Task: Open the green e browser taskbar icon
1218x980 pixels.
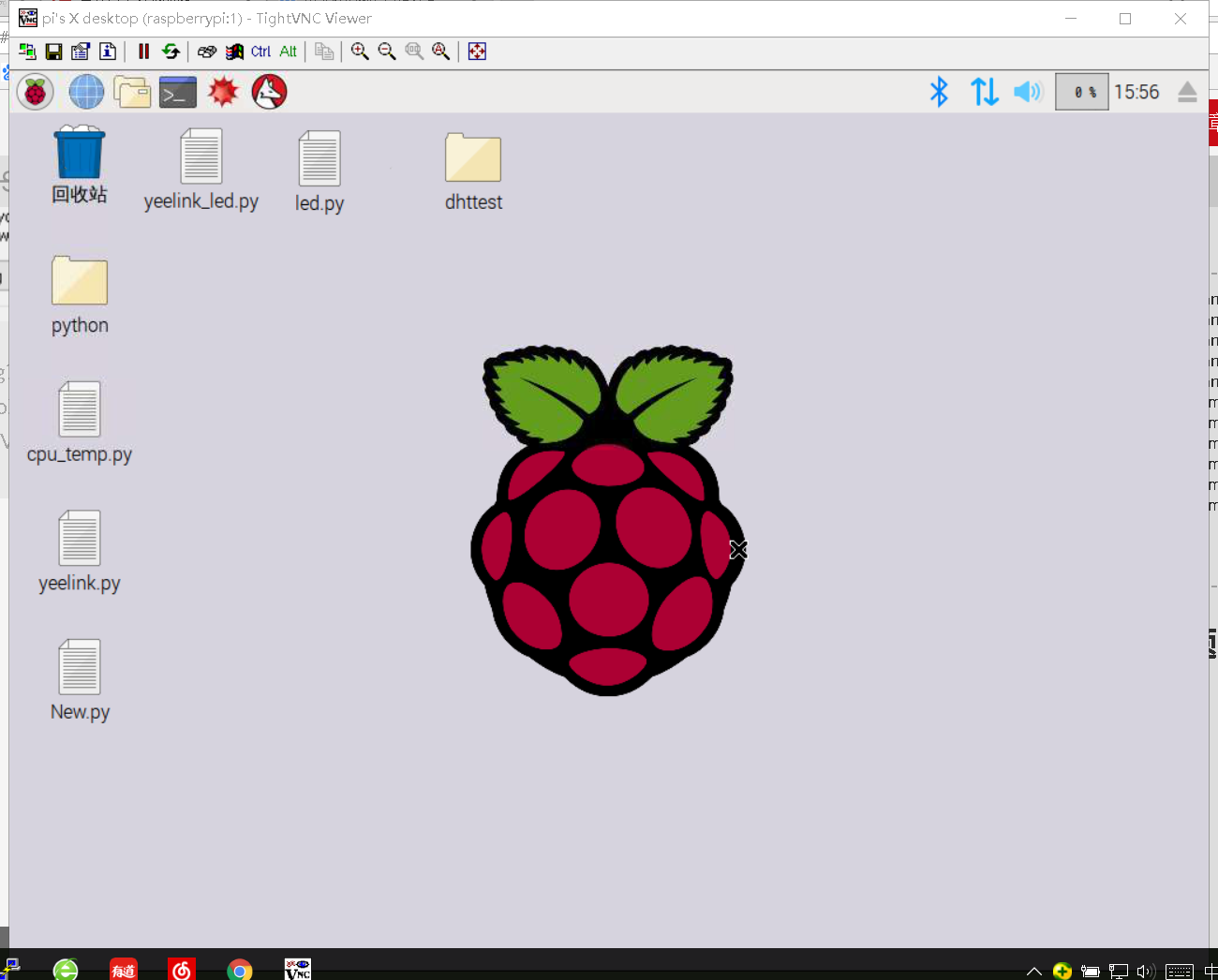Action: pos(66,969)
